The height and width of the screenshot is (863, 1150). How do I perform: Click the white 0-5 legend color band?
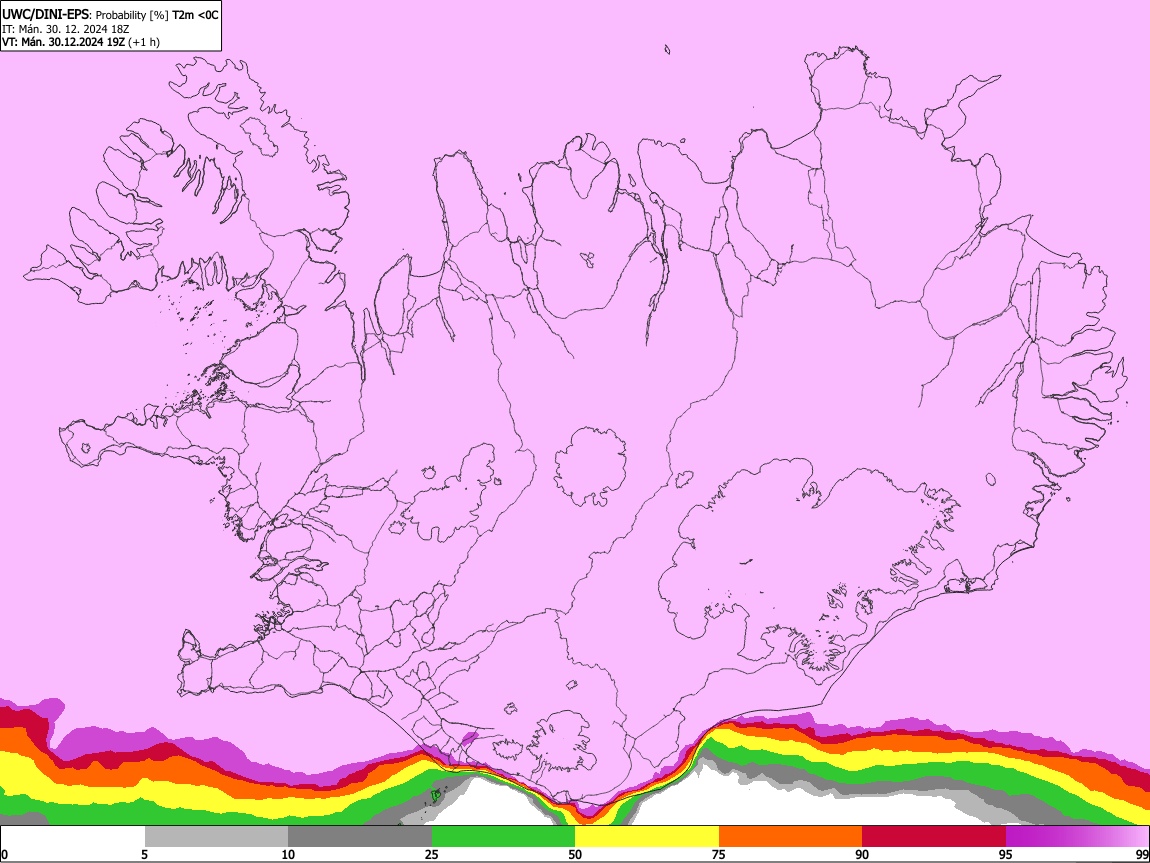(x=73, y=837)
